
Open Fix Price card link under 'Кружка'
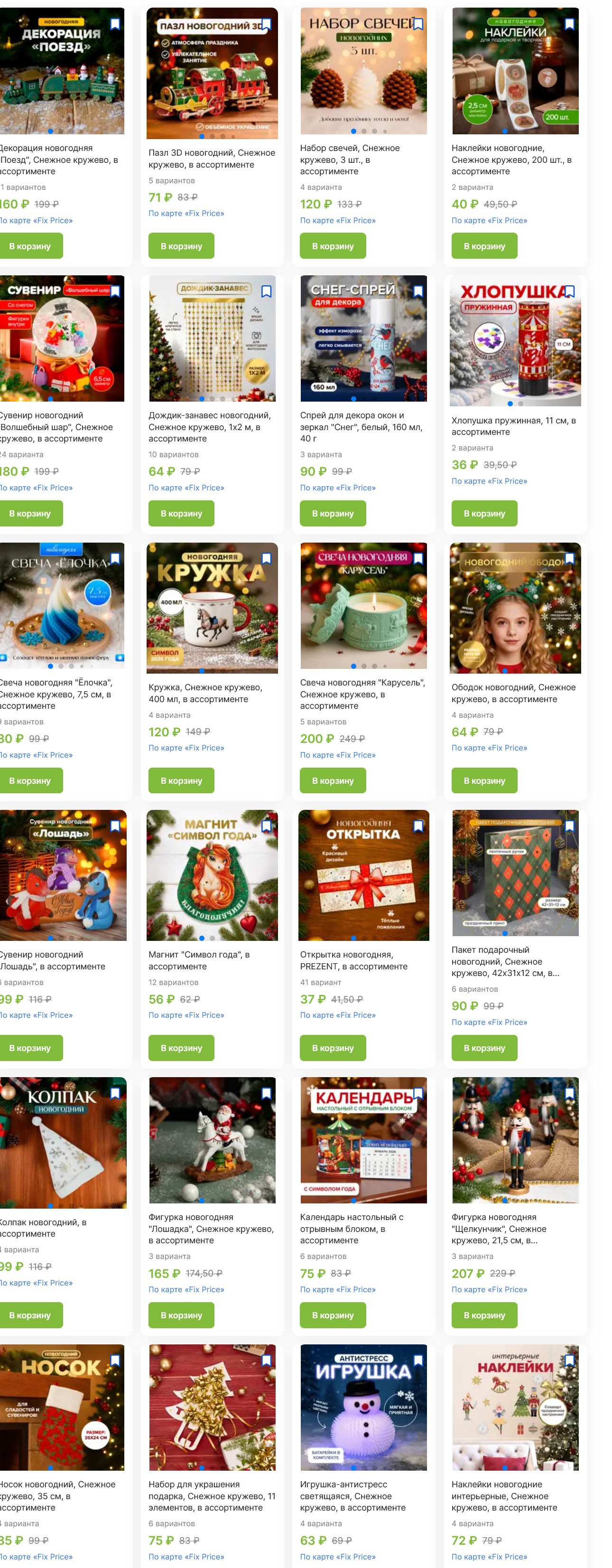(186, 748)
